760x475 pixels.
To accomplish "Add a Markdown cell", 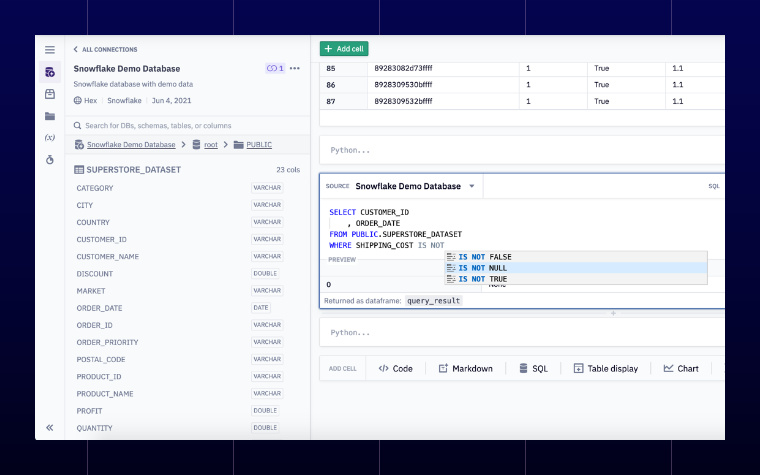I will [x=465, y=368].
